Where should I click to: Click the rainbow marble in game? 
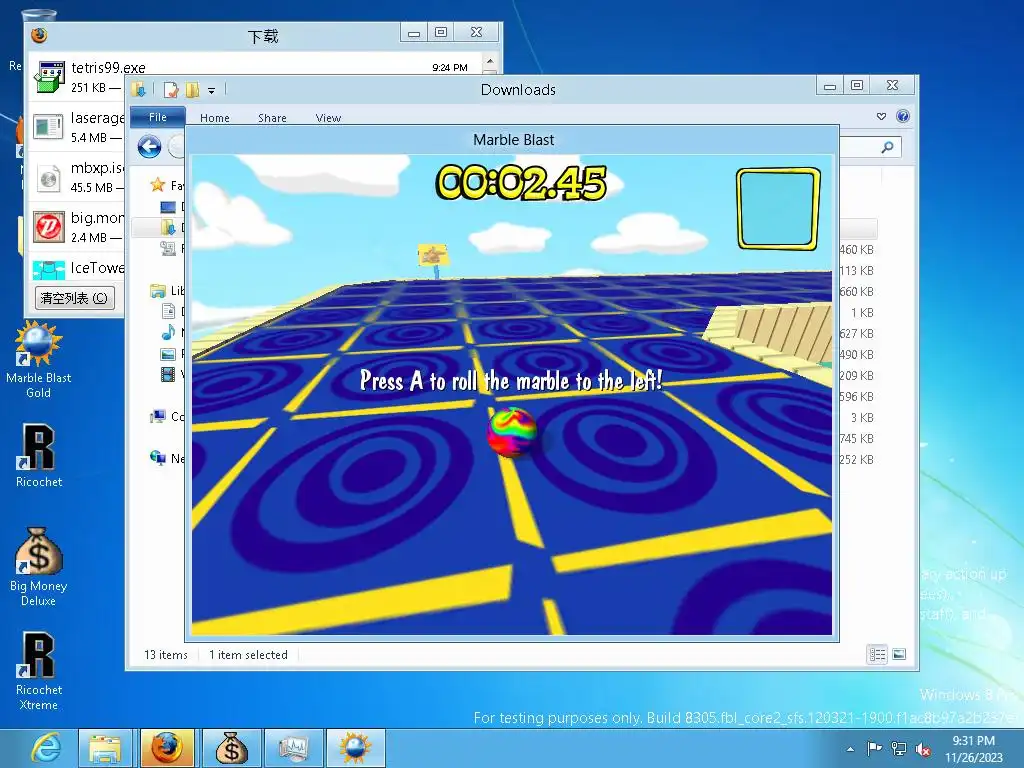(x=512, y=432)
